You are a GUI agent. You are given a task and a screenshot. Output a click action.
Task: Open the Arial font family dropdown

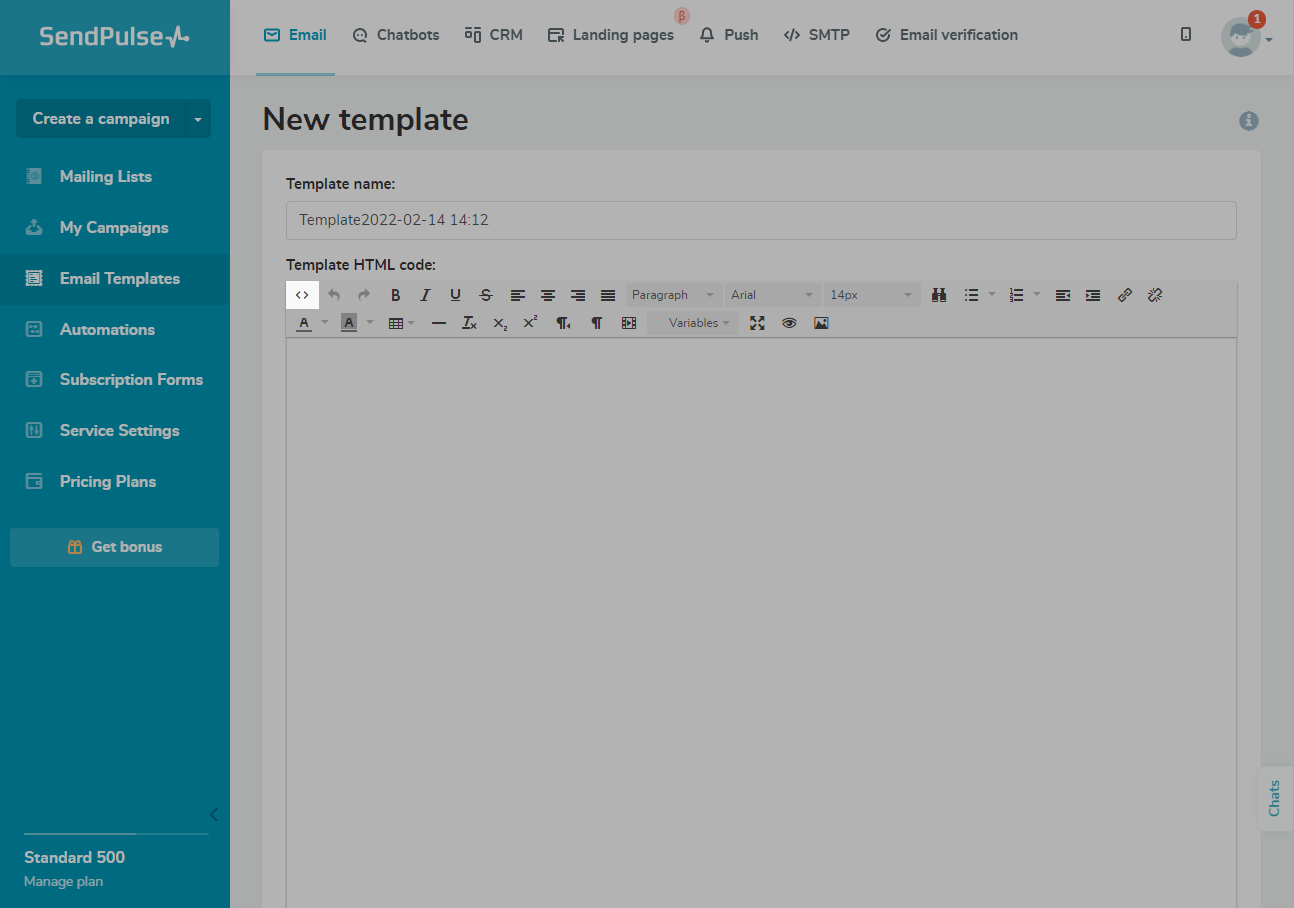773,295
